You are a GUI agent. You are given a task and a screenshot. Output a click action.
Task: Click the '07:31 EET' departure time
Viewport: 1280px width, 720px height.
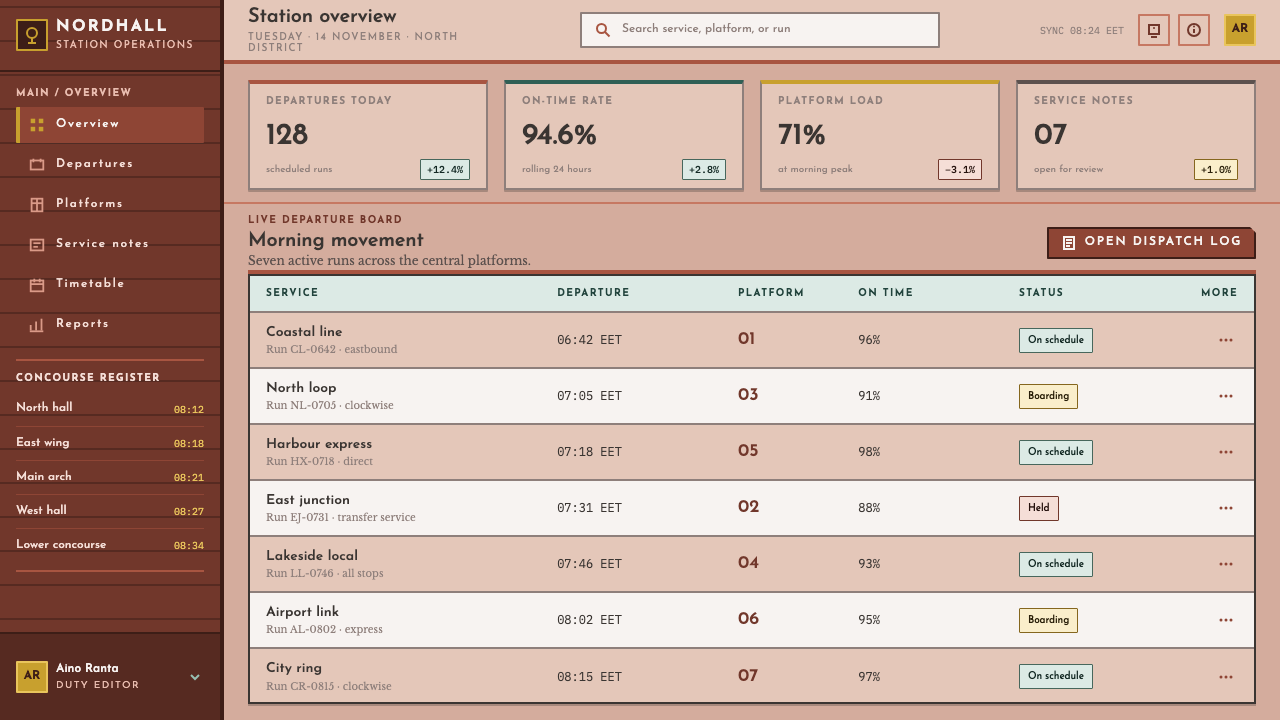(x=590, y=508)
